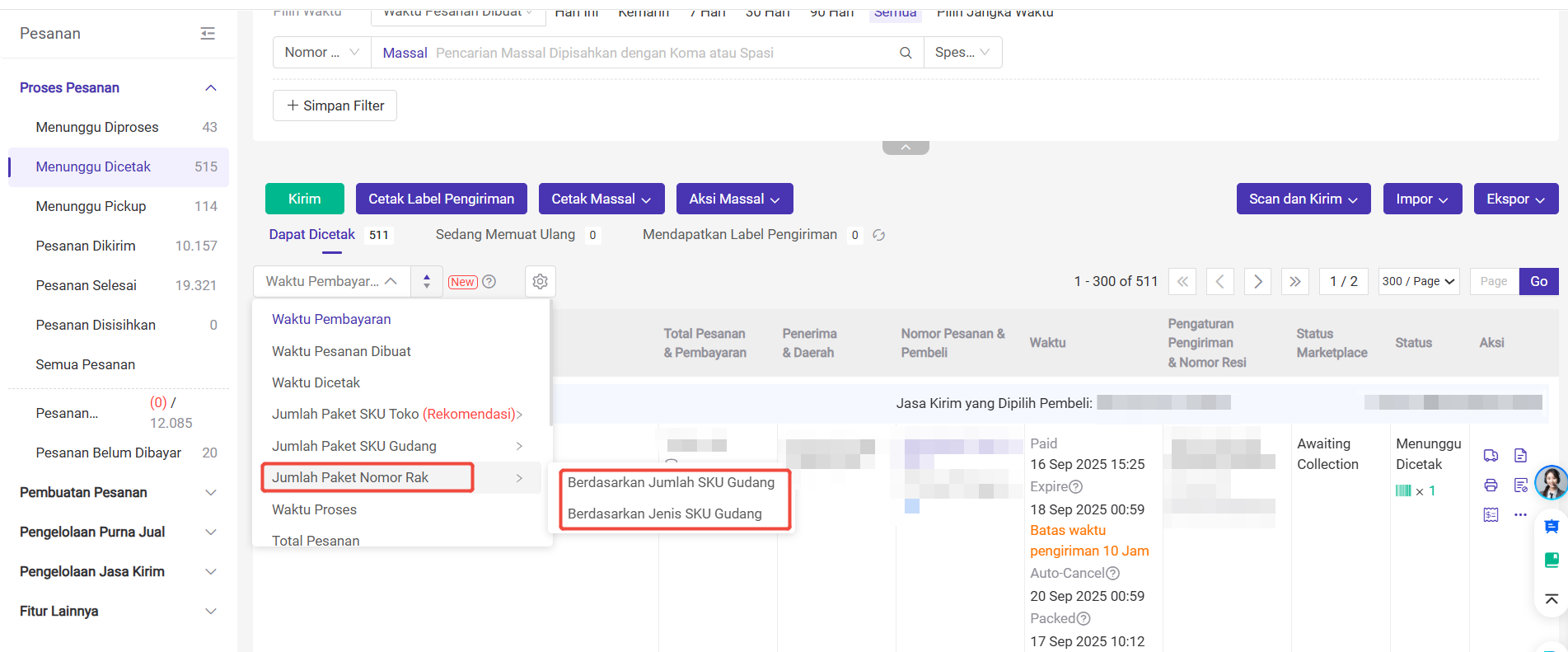Switch to Sedang Memuat Ulang tab
The height and width of the screenshot is (652, 1568).
[505, 235]
